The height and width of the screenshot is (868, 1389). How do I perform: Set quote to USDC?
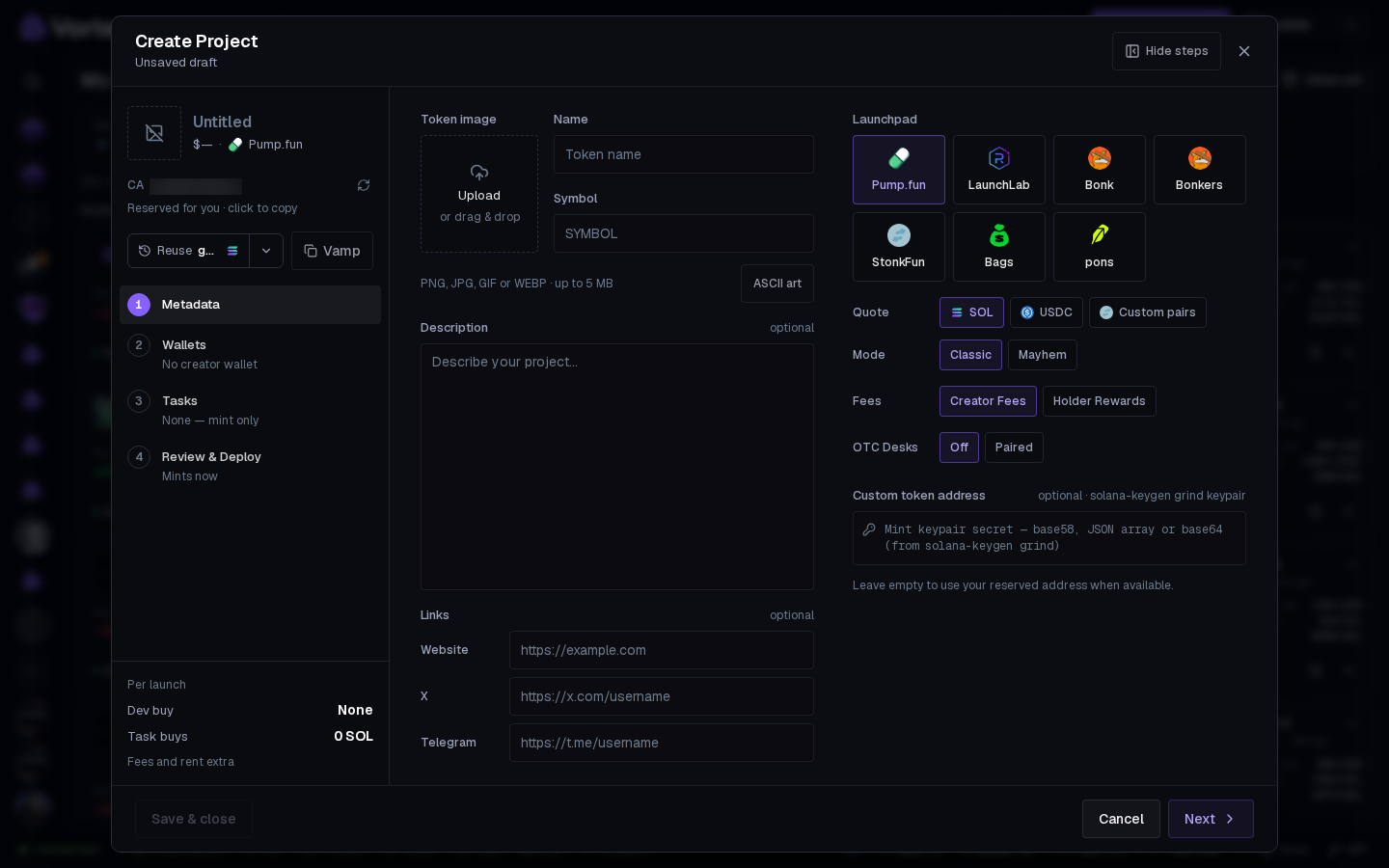(1046, 312)
